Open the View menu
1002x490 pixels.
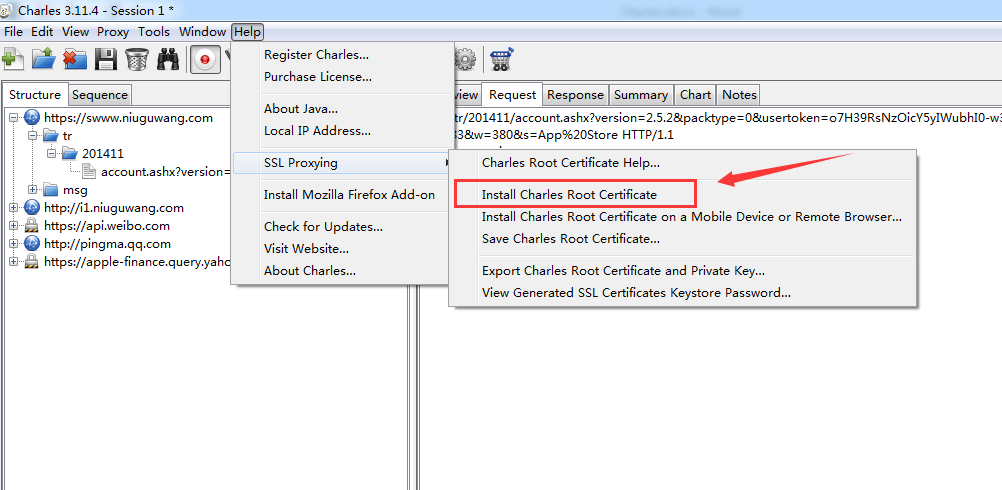tap(75, 31)
